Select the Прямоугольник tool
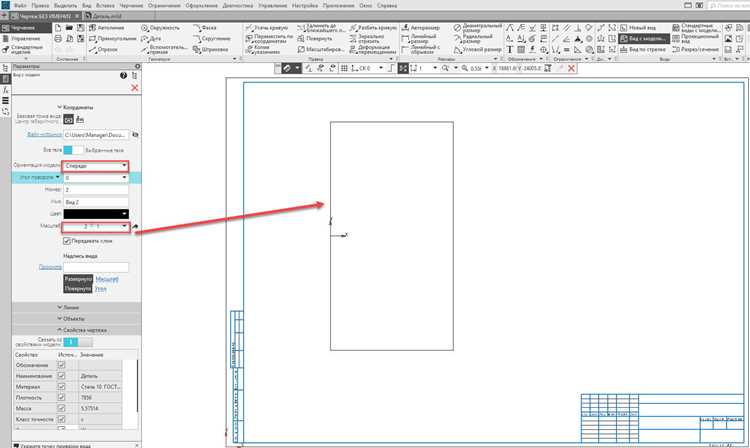Image resolution: width=750 pixels, height=448 pixels. tap(112, 38)
